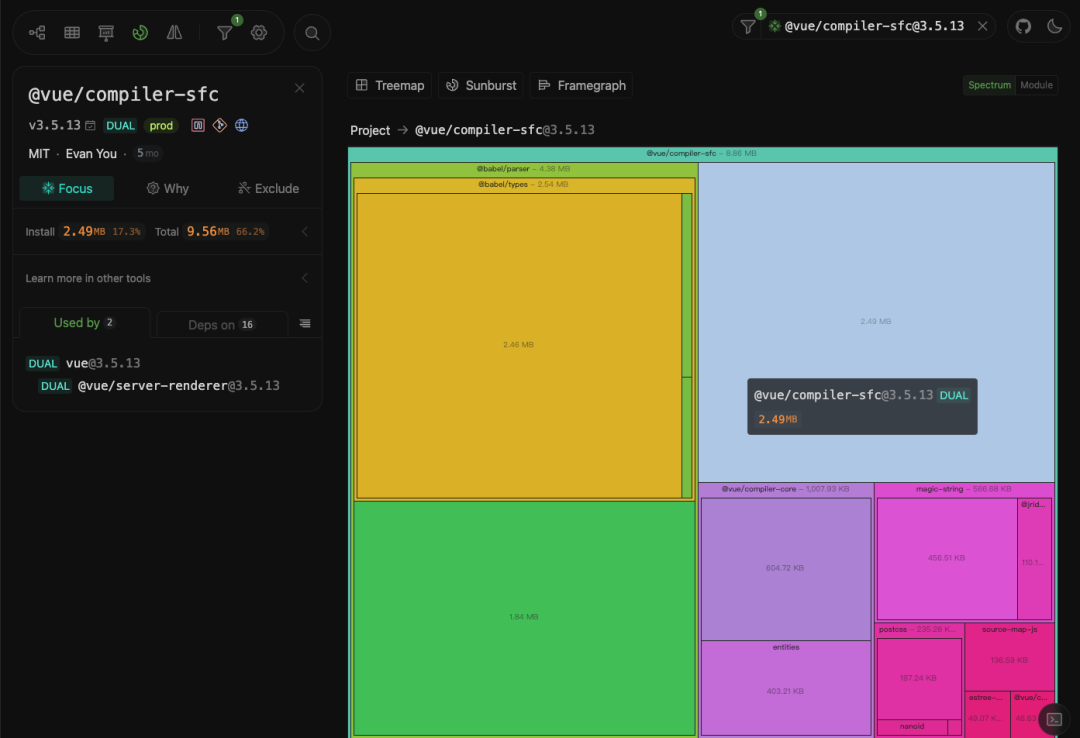Open the dependency list options menu icon
The width and height of the screenshot is (1080, 738).
point(305,324)
